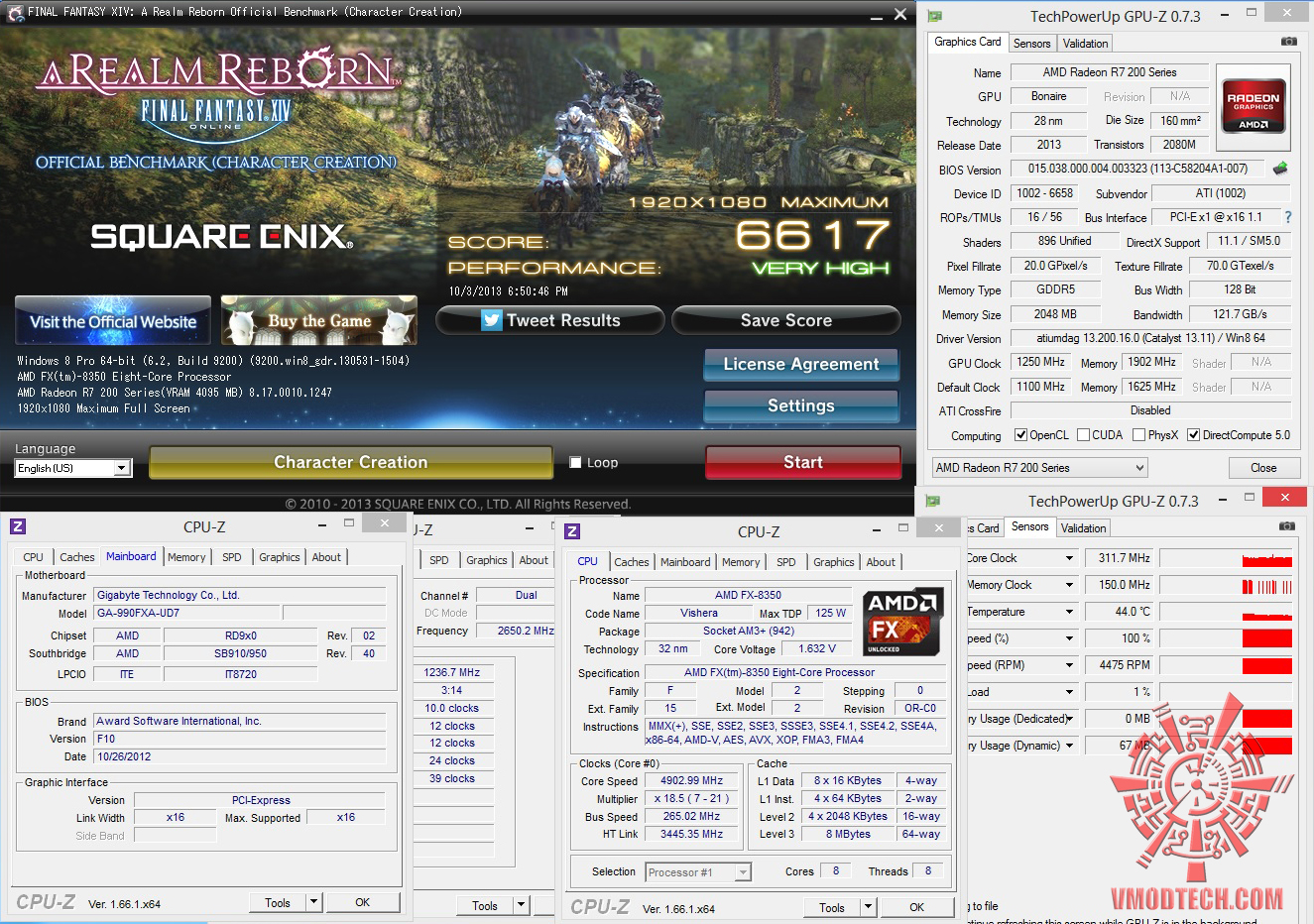
Task: Click the GPU-Z Graphics Card window's title icon
Action: (x=934, y=16)
